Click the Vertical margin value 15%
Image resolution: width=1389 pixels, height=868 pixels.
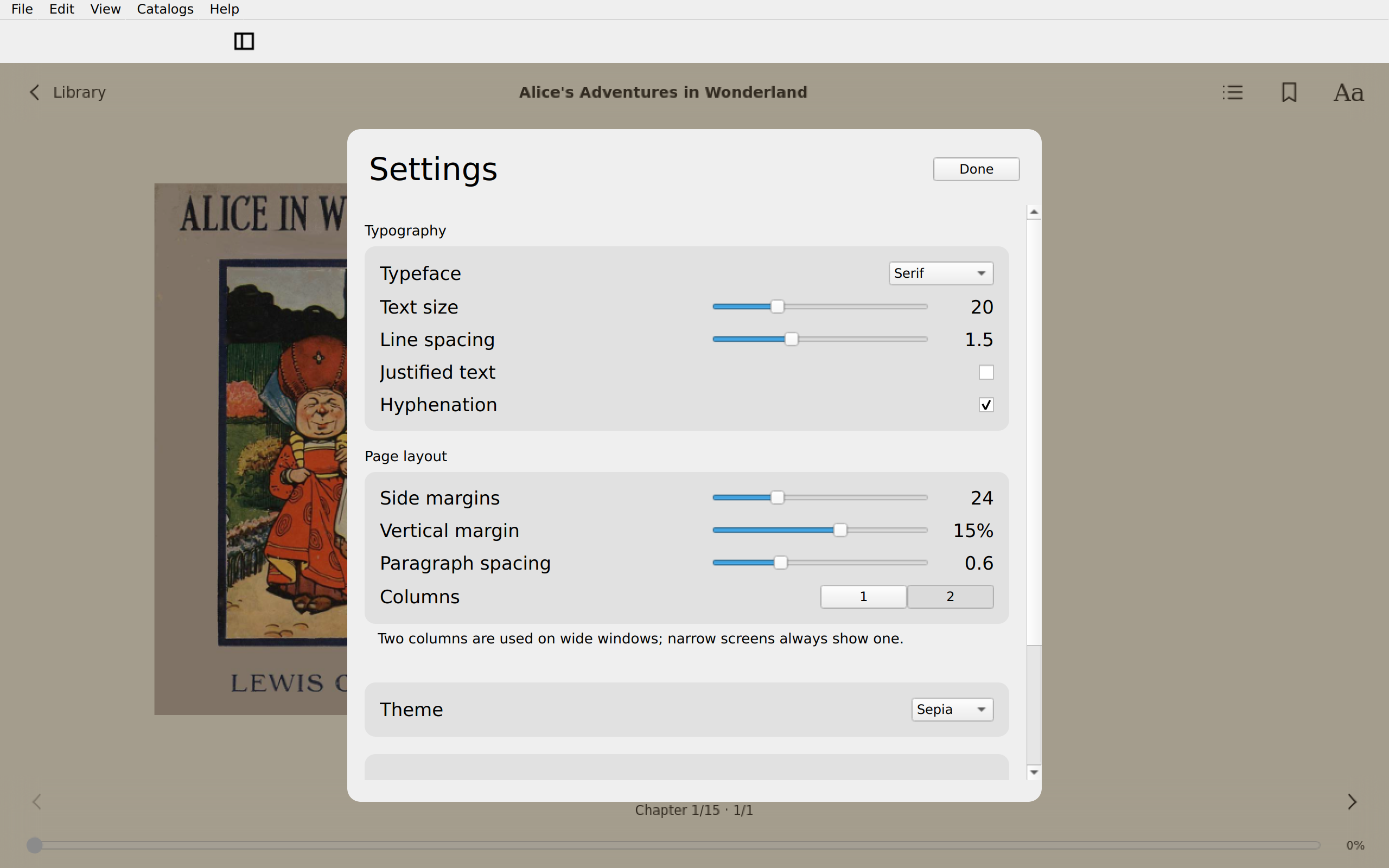pyautogui.click(x=973, y=531)
